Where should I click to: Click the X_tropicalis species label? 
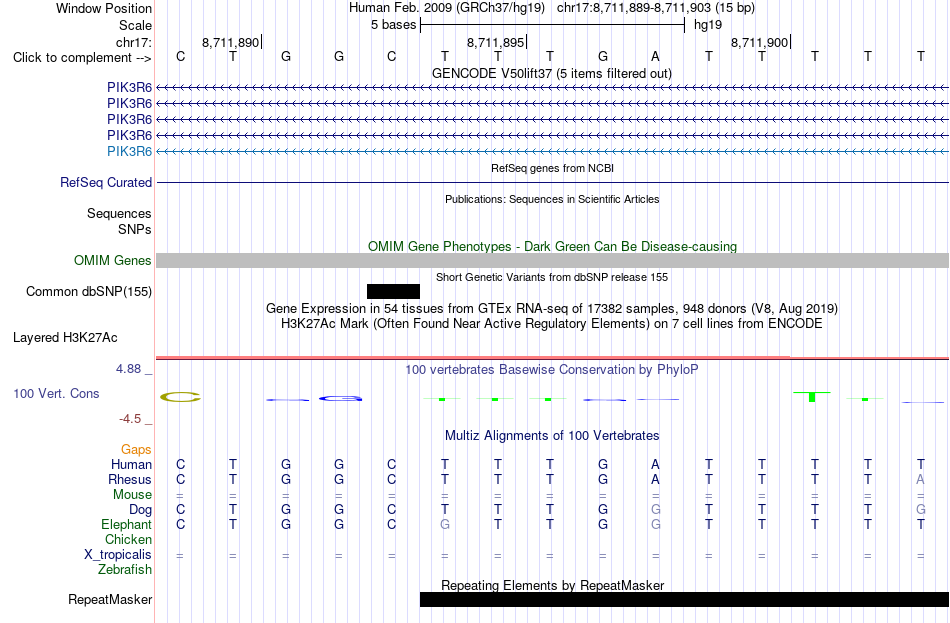[x=118, y=555]
